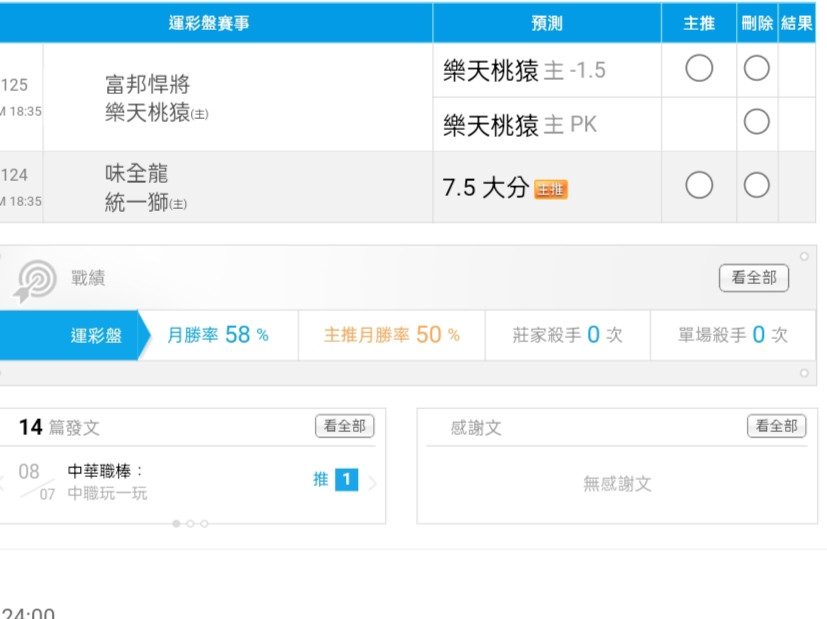Select second post carousel dot
This screenshot has height=619, width=827.
(190, 524)
